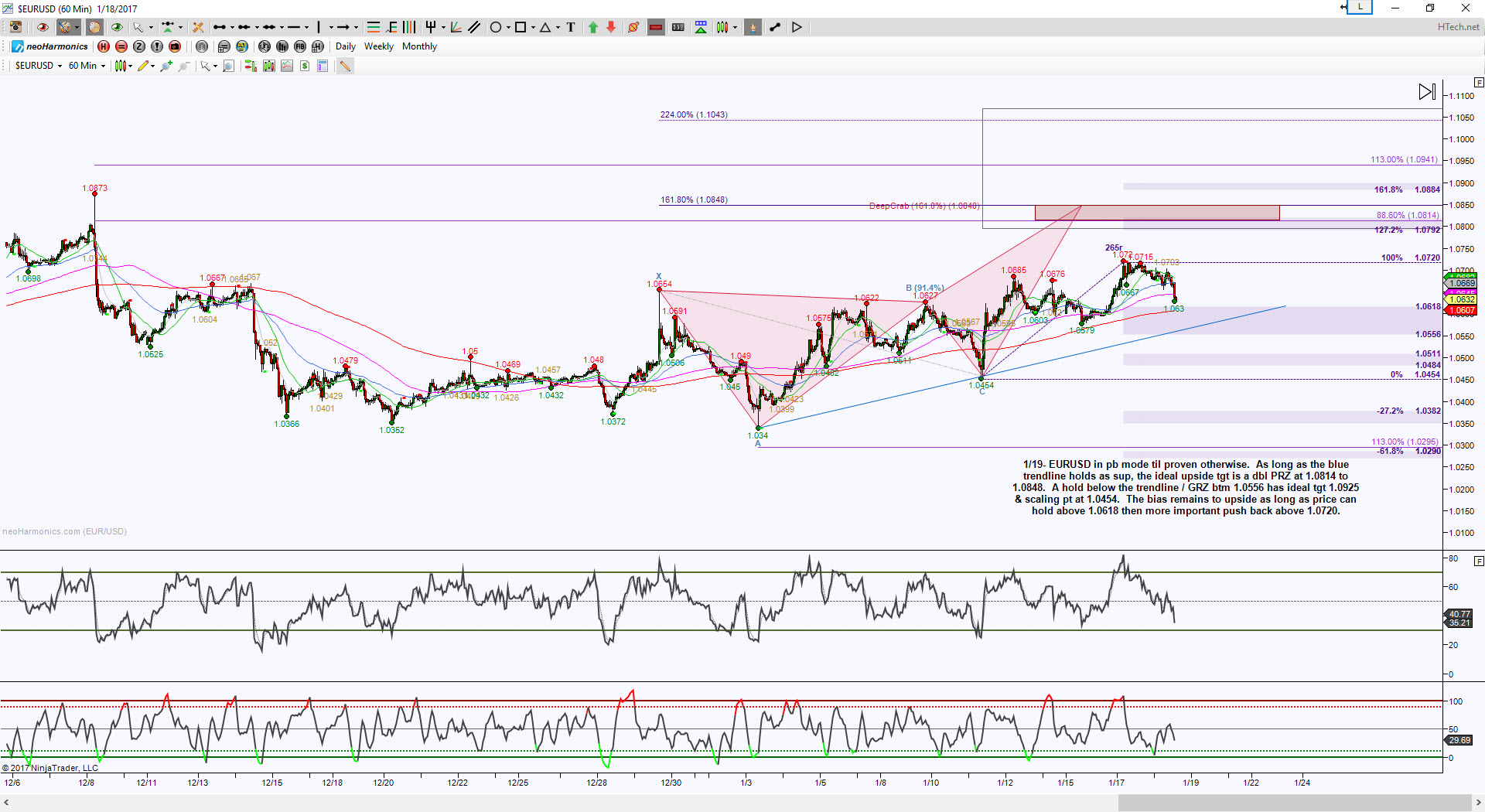Image resolution: width=1485 pixels, height=812 pixels.
Task: Click the camera snapshot icon in top toolbar
Action: tap(15, 27)
